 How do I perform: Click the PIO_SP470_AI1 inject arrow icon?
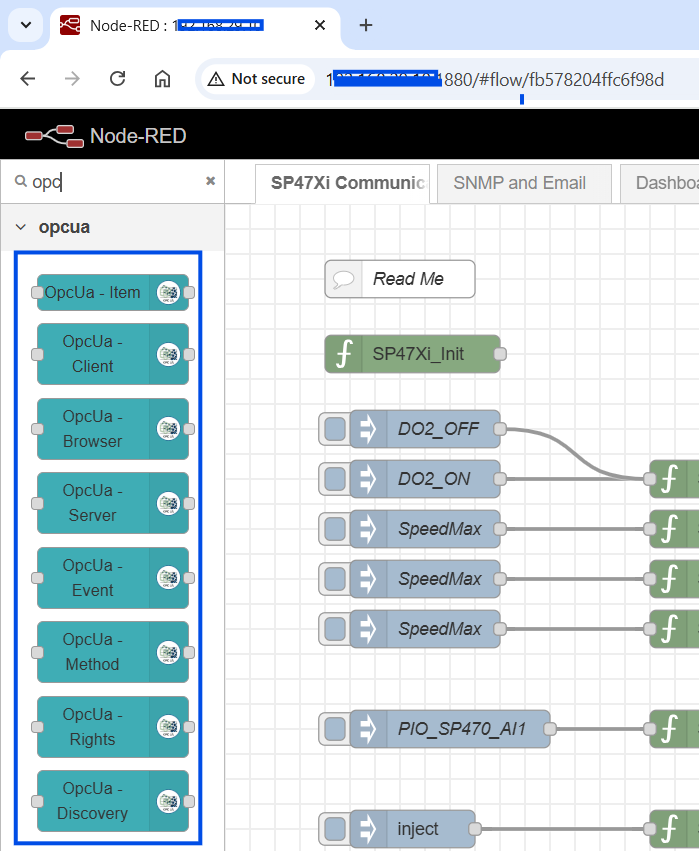coord(368,729)
